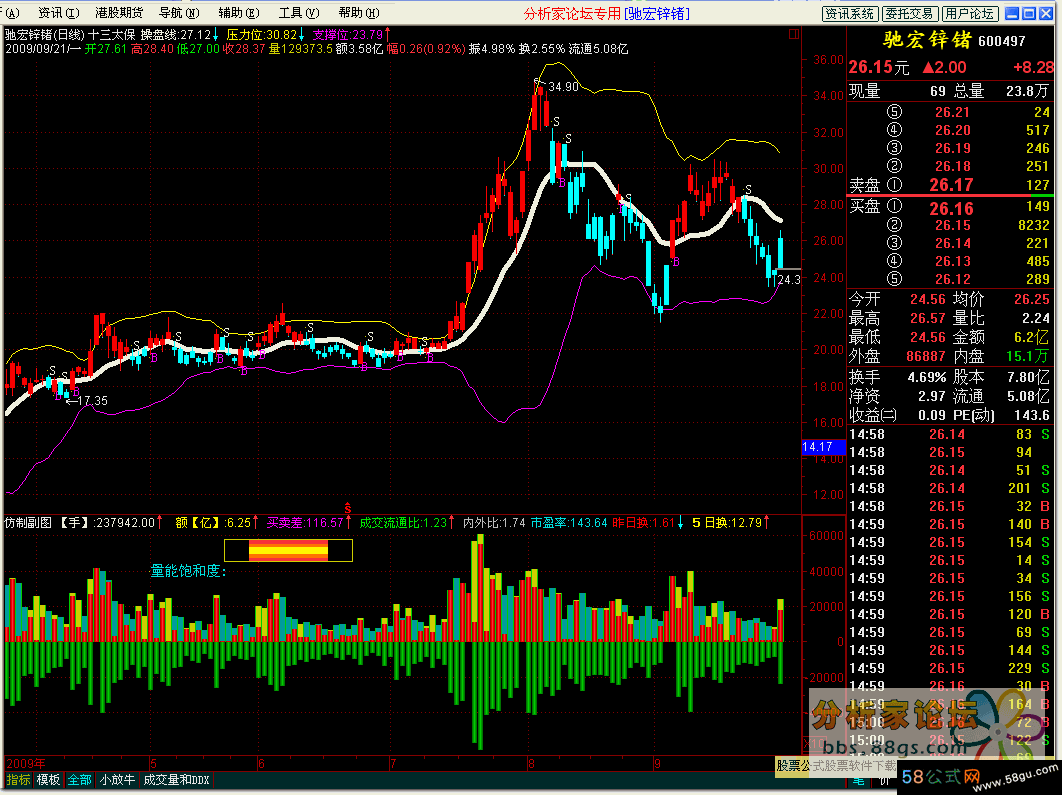Click the 买卖差:116.57 value

(309, 523)
